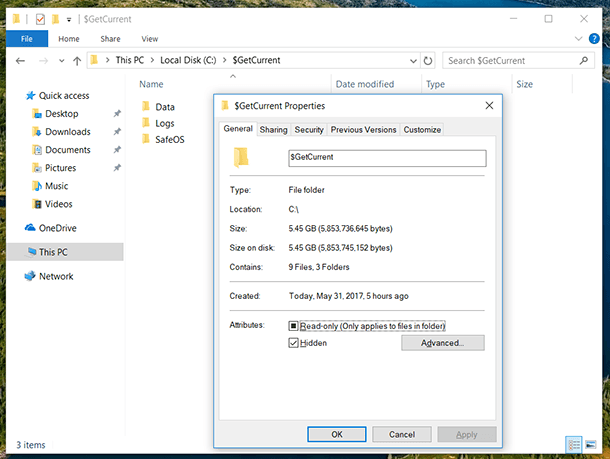Confirm the Properties dialog with OK
The height and width of the screenshot is (459, 610).
pyautogui.click(x=337, y=434)
